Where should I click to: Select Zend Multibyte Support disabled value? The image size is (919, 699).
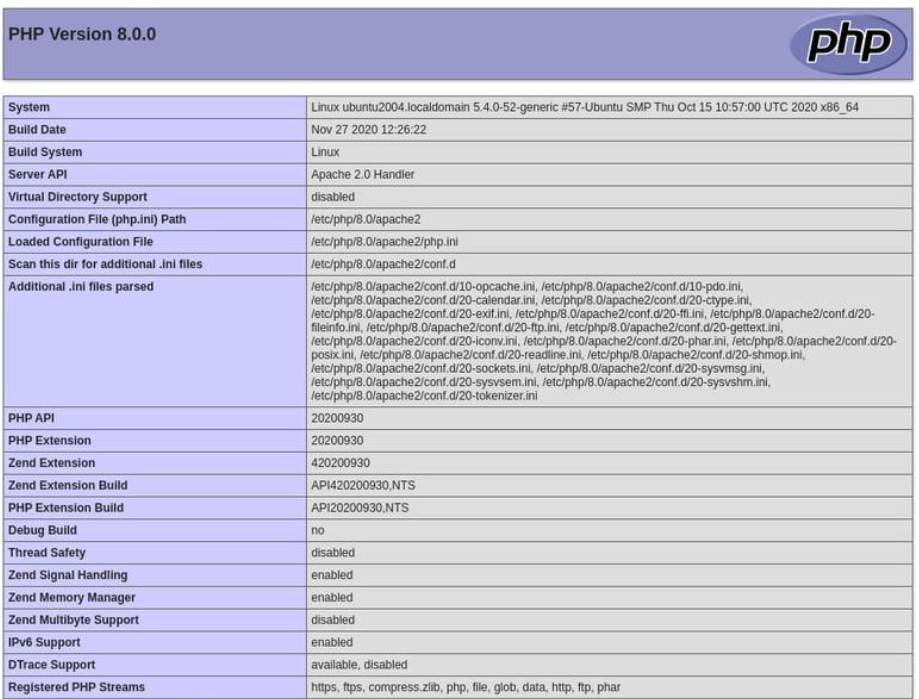point(333,620)
